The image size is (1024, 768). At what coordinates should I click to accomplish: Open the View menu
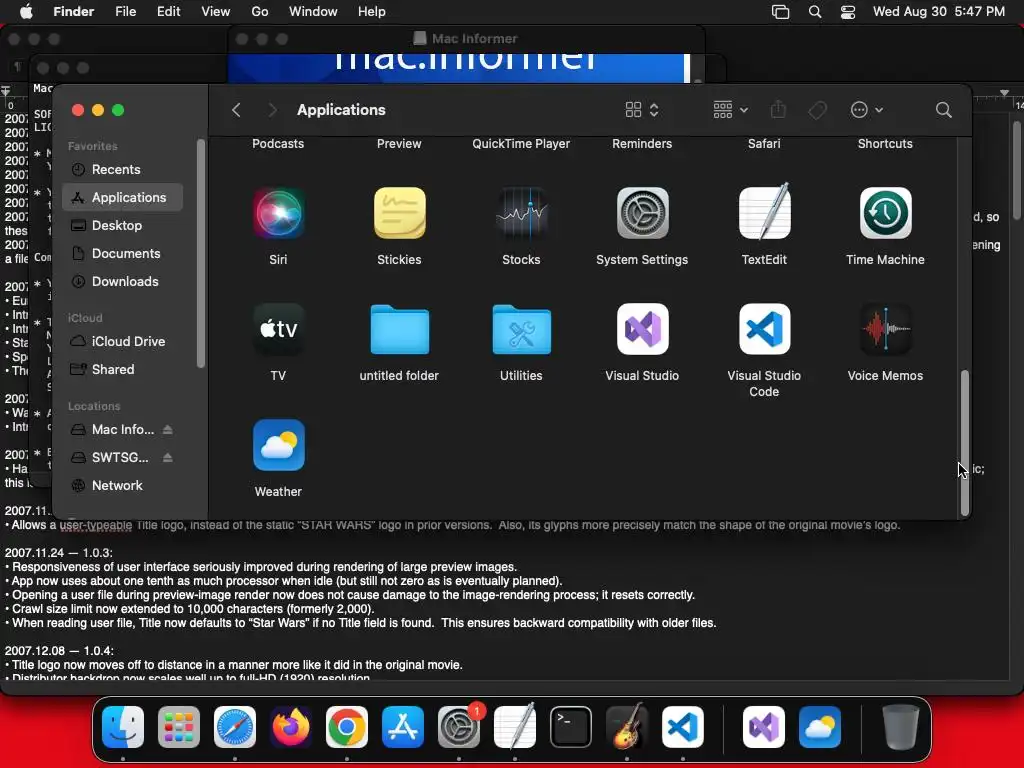click(x=216, y=11)
